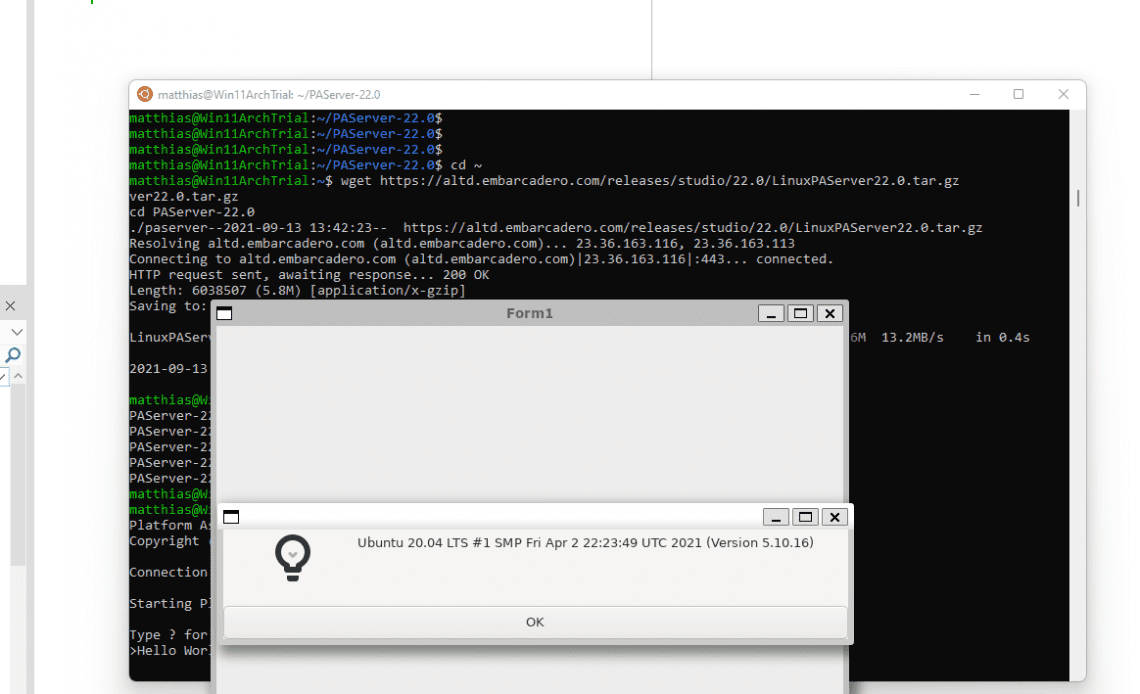Click the '13.2MB/s' download speed text
Viewport: 1140px width, 694px height.
coord(912,337)
